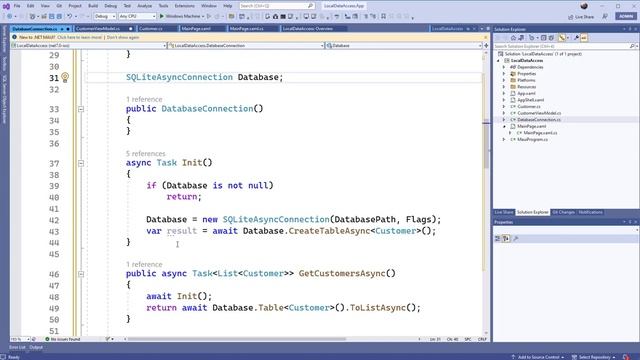The height and width of the screenshot is (360, 640).
Task: Open the editor zoom level dropdown
Action: coord(28,339)
